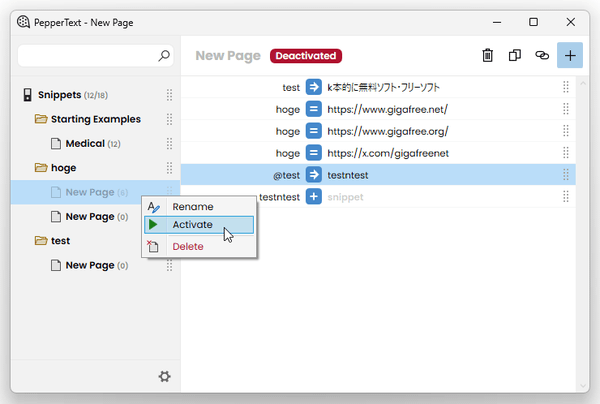Maximize the PepperText window
This screenshot has height=404, width=600.
533,22
